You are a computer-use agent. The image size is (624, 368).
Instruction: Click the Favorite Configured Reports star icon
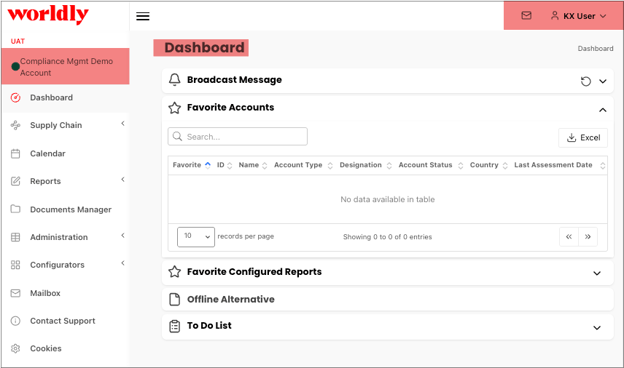pyautogui.click(x=174, y=272)
